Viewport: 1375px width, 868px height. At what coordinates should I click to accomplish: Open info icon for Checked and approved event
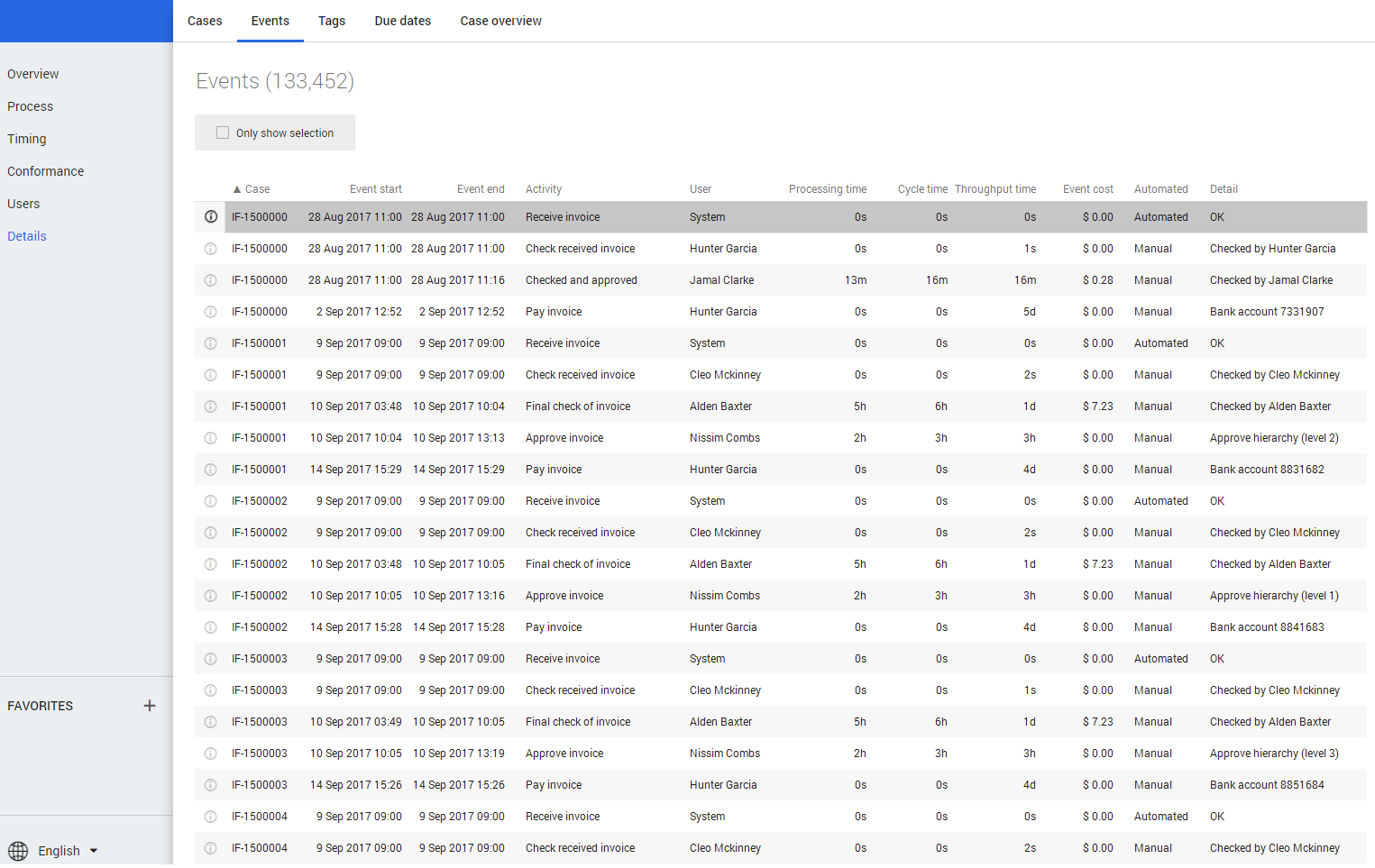(210, 280)
